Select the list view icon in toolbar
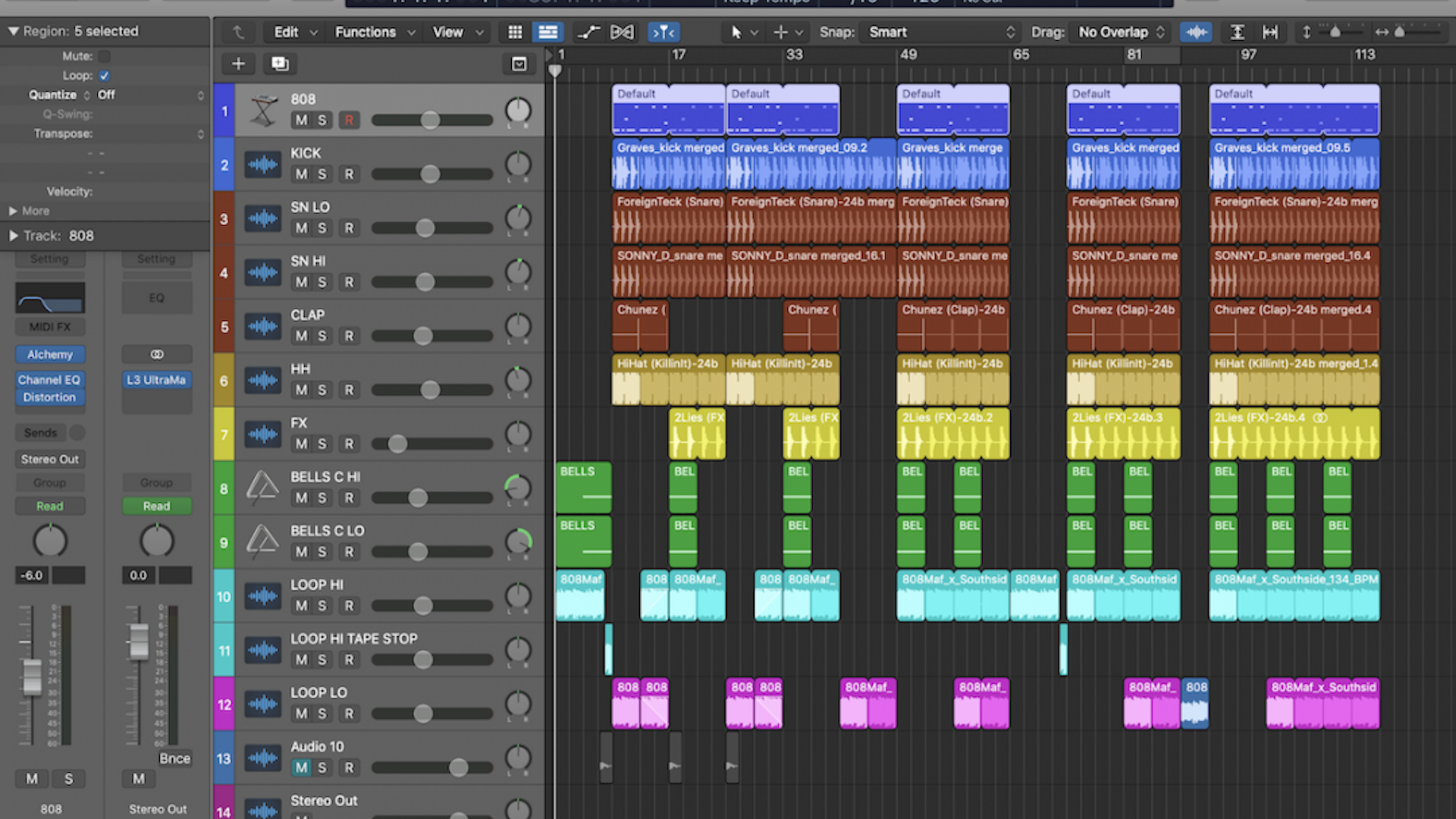 coord(548,32)
